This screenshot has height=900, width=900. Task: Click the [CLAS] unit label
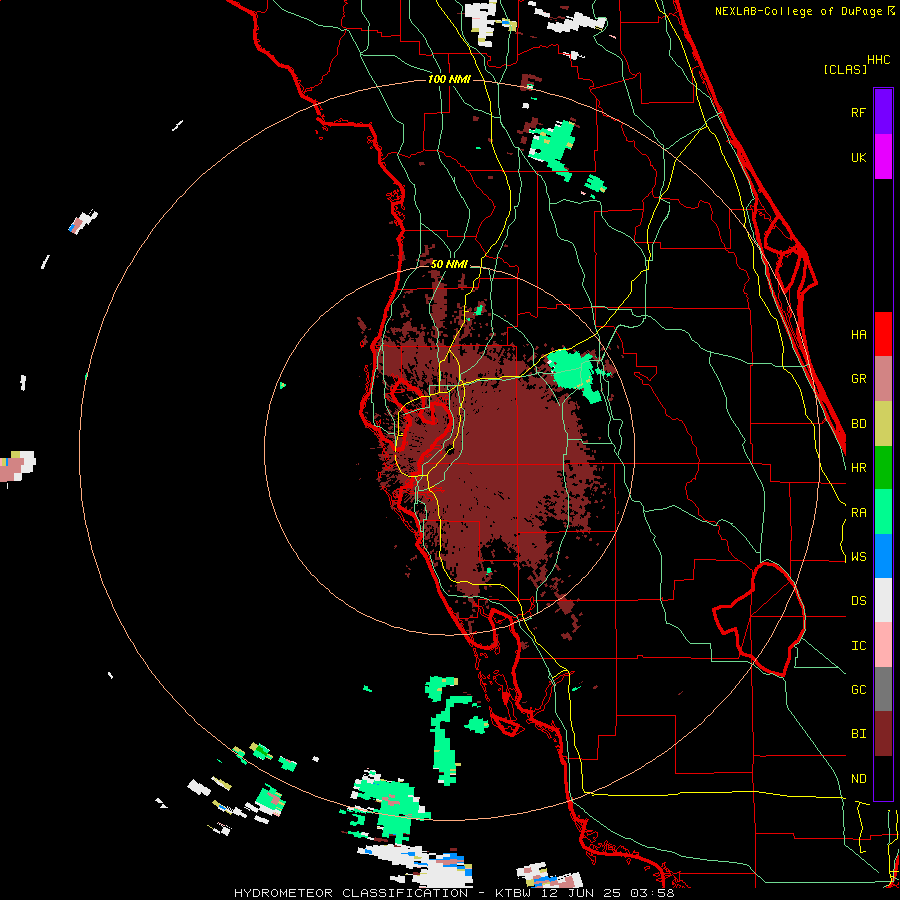(x=845, y=69)
